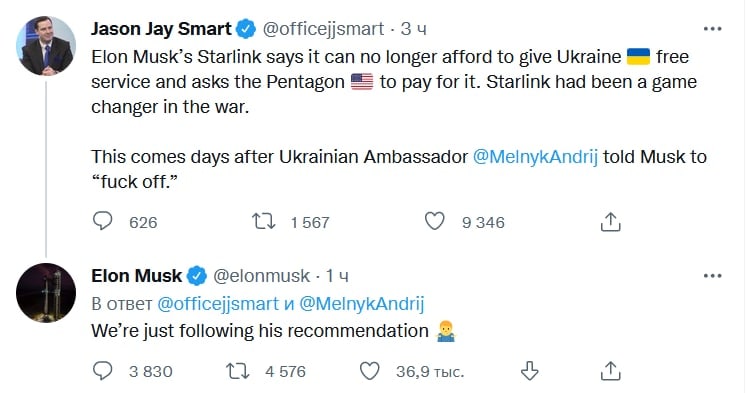This screenshot has width=752, height=393.
Task: Open more options on Elon Musk's tweet
Action: [712, 276]
